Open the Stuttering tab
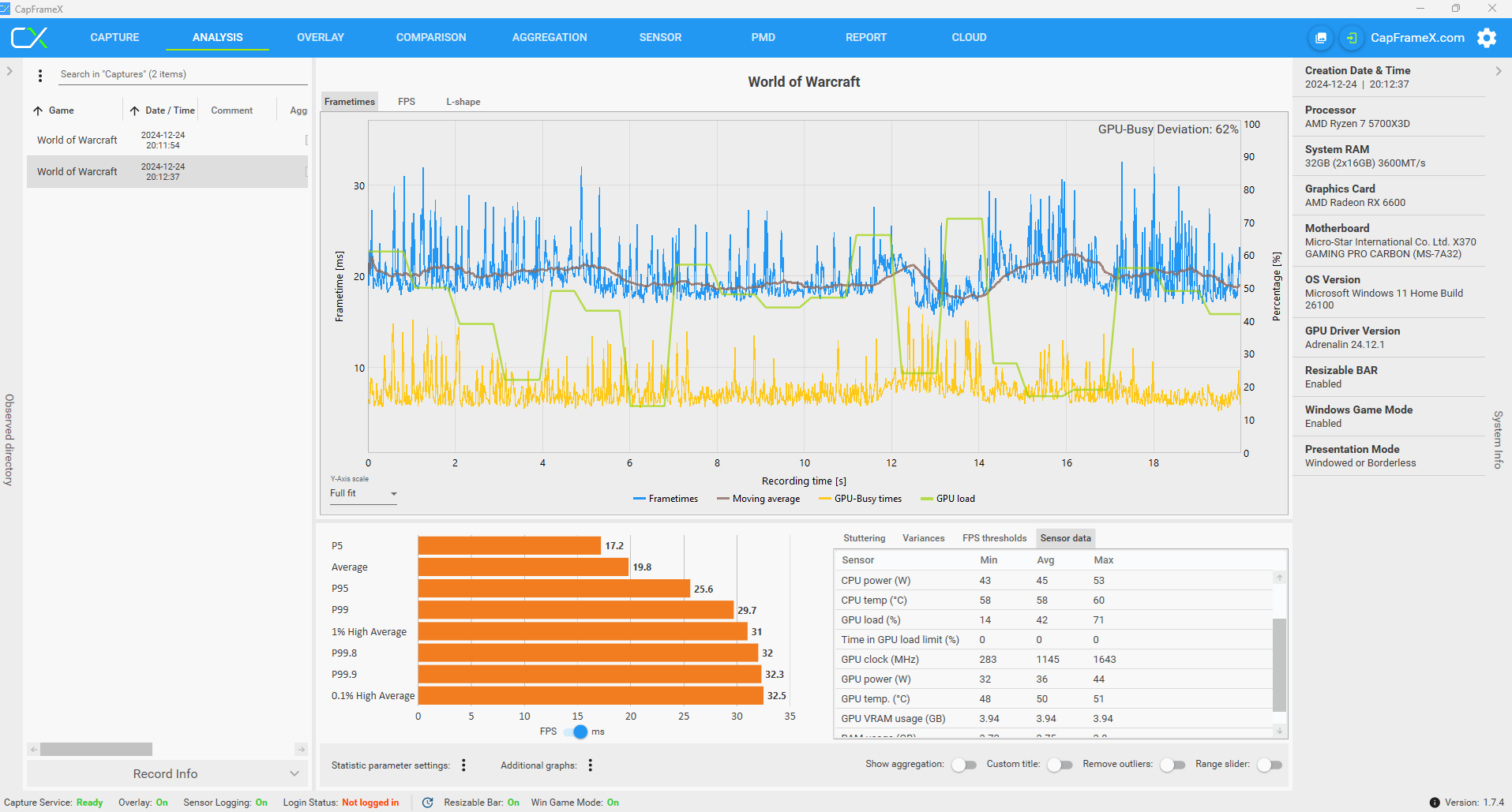Screen dimensions: 1512x812 coord(864,538)
